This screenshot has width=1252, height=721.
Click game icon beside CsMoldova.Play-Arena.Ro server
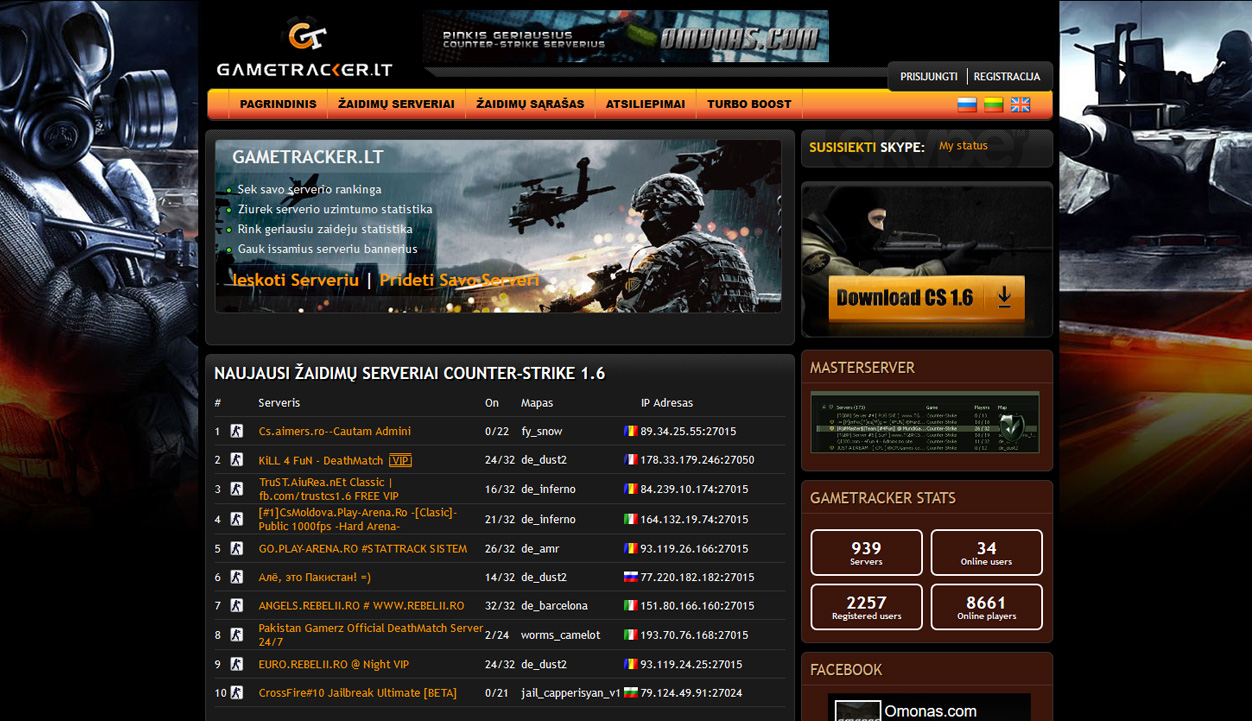[237, 519]
